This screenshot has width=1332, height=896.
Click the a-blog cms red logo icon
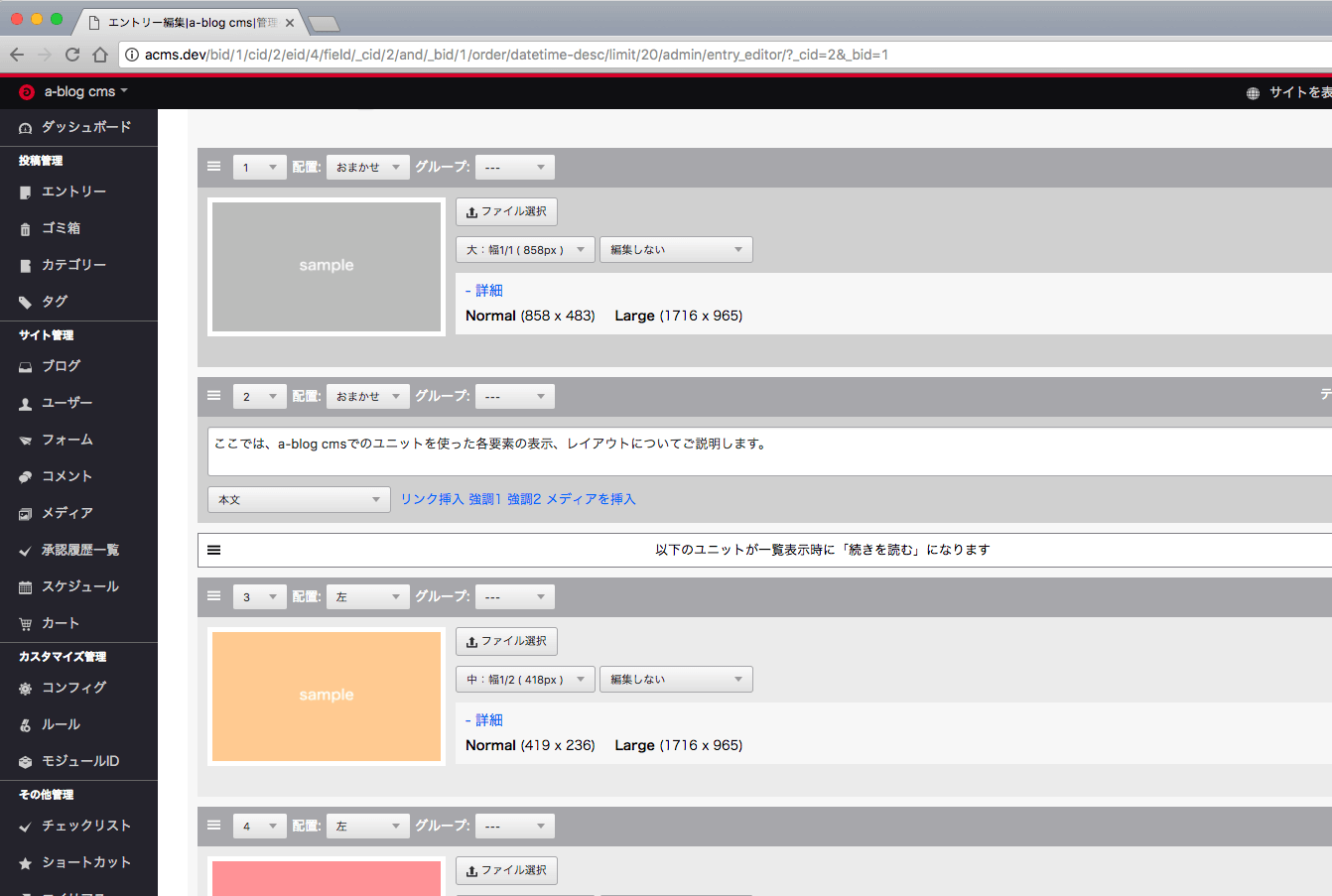coord(27,92)
